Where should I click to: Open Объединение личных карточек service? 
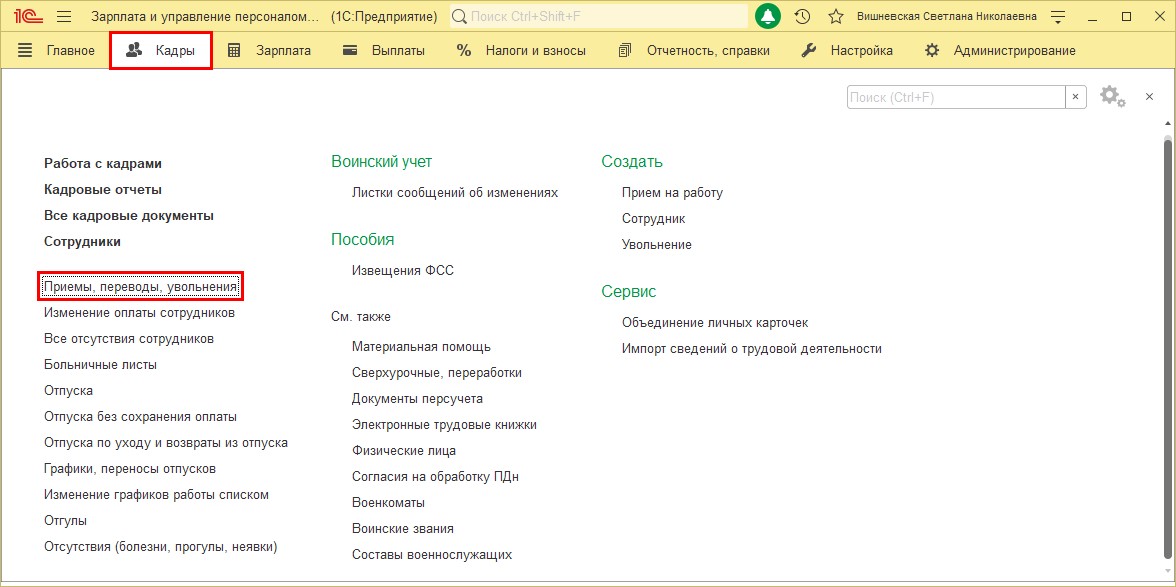point(715,323)
